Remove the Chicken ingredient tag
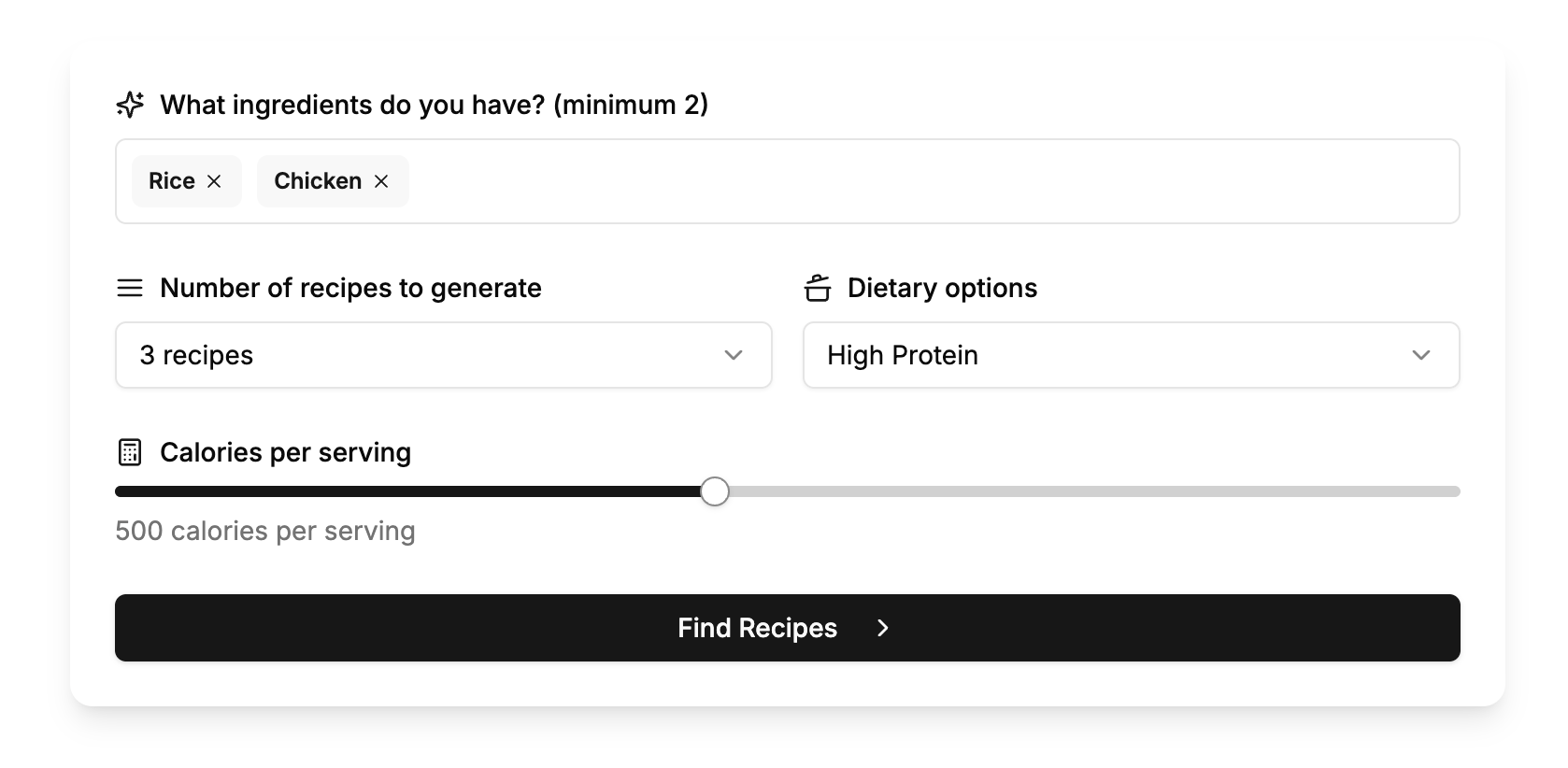Image resolution: width=1568 pixels, height=768 pixels. 381,181
